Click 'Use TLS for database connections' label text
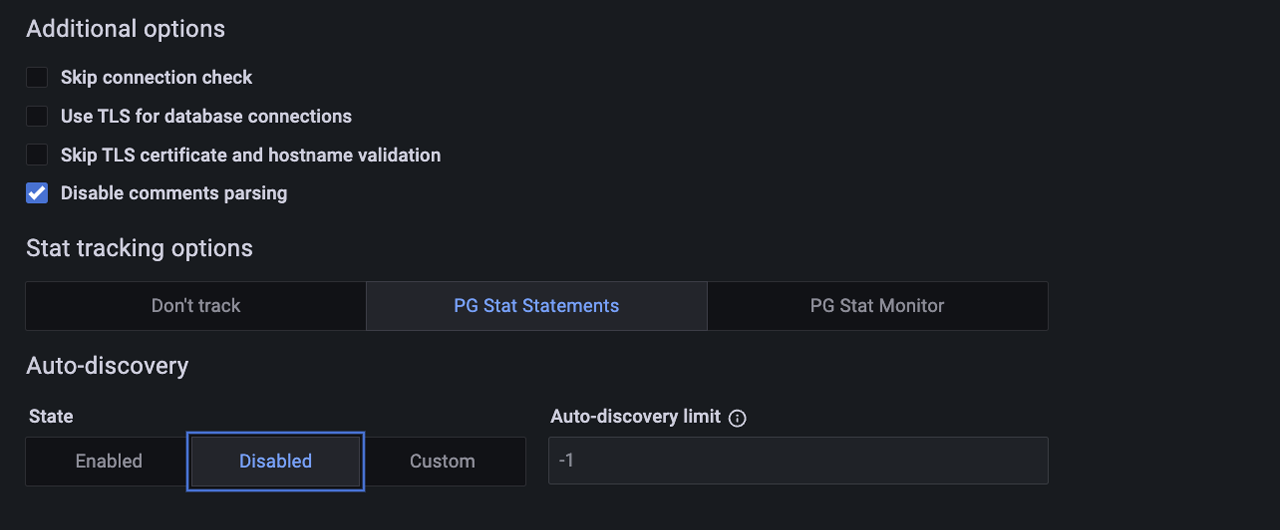 pos(206,117)
